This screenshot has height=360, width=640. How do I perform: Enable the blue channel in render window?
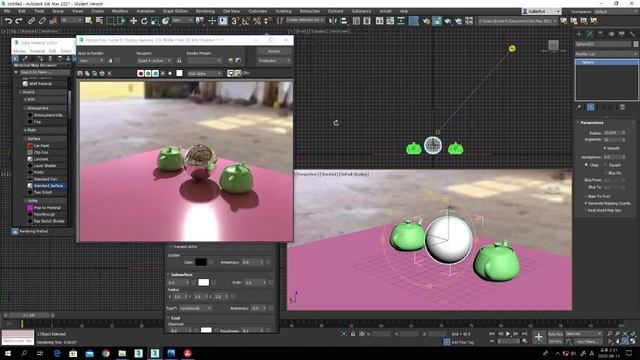click(155, 73)
